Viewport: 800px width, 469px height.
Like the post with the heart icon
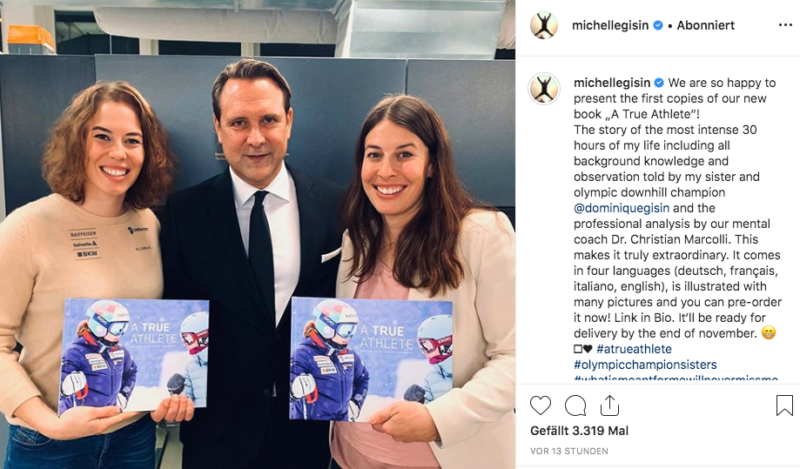click(x=540, y=406)
